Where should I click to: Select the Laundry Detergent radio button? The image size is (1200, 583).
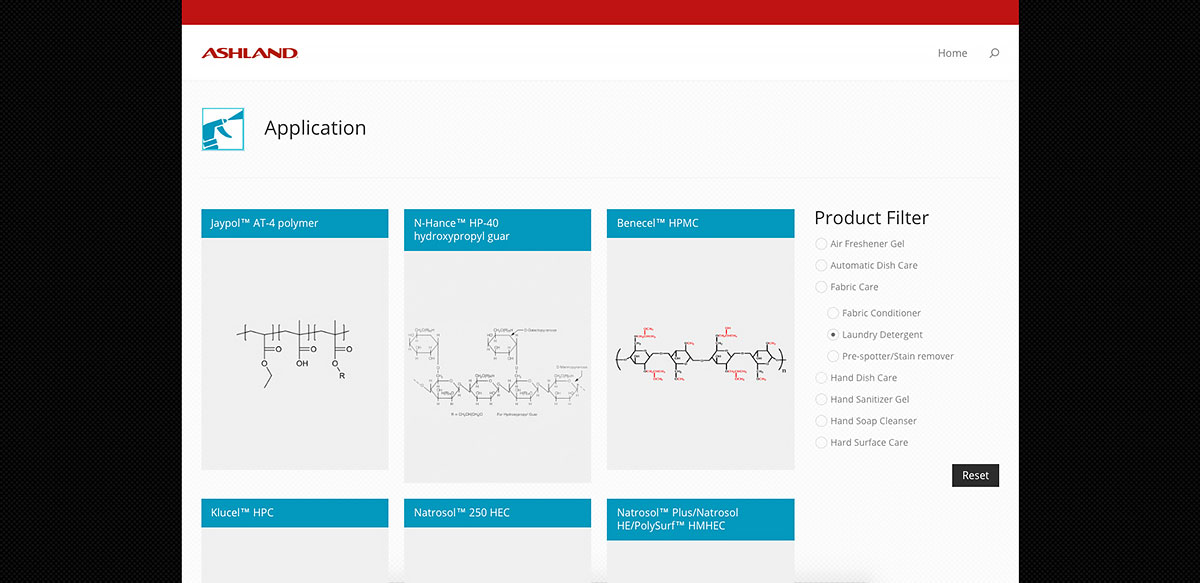pyautogui.click(x=834, y=335)
